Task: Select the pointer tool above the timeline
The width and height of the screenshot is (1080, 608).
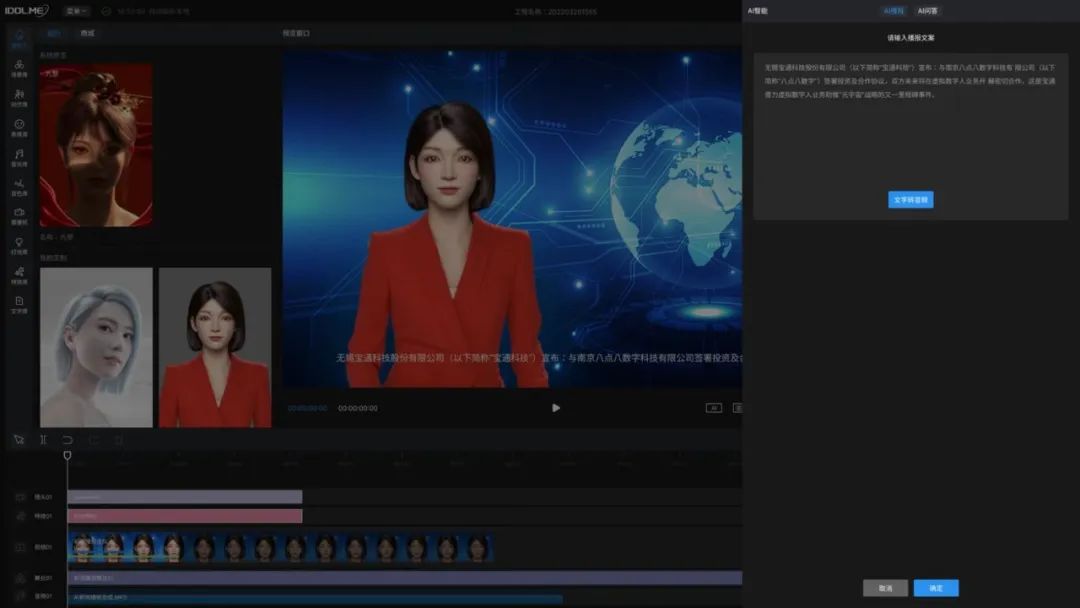Action: click(18, 438)
